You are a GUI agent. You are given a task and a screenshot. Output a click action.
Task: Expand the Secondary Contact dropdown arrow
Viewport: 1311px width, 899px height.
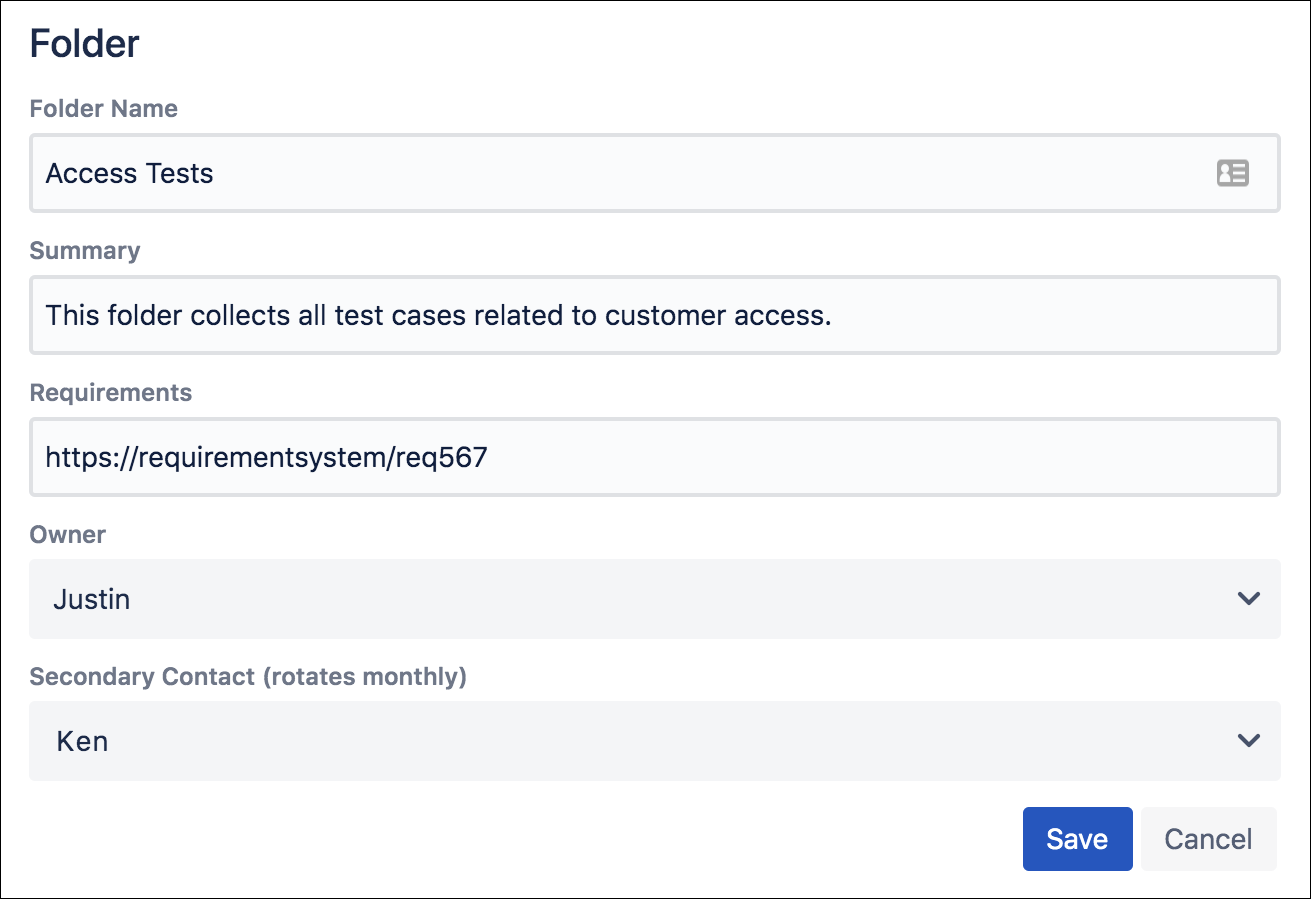tap(1247, 741)
